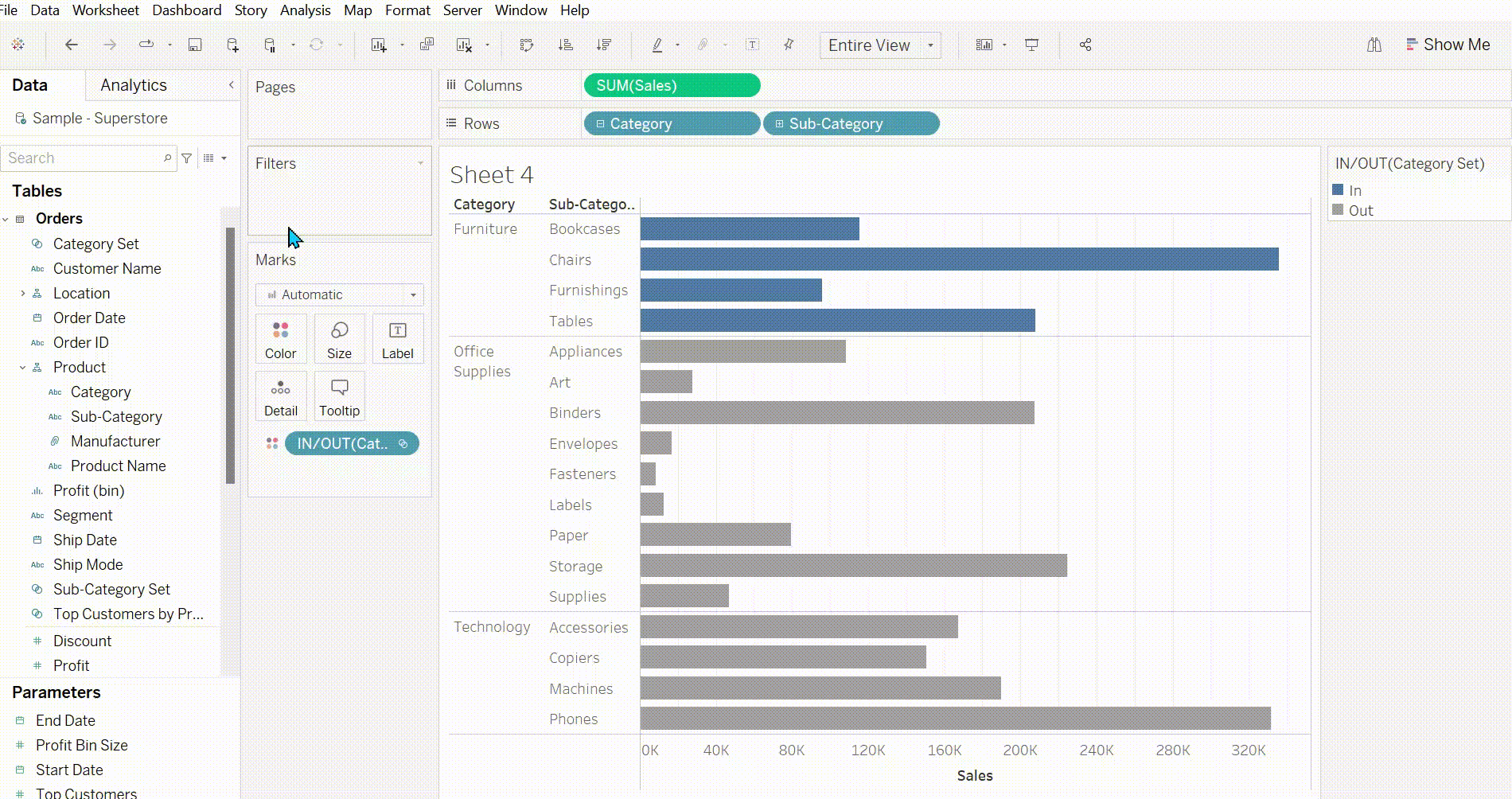Viewport: 1512px width, 799px height.
Task: Open the Label marks card
Action: [x=398, y=339]
